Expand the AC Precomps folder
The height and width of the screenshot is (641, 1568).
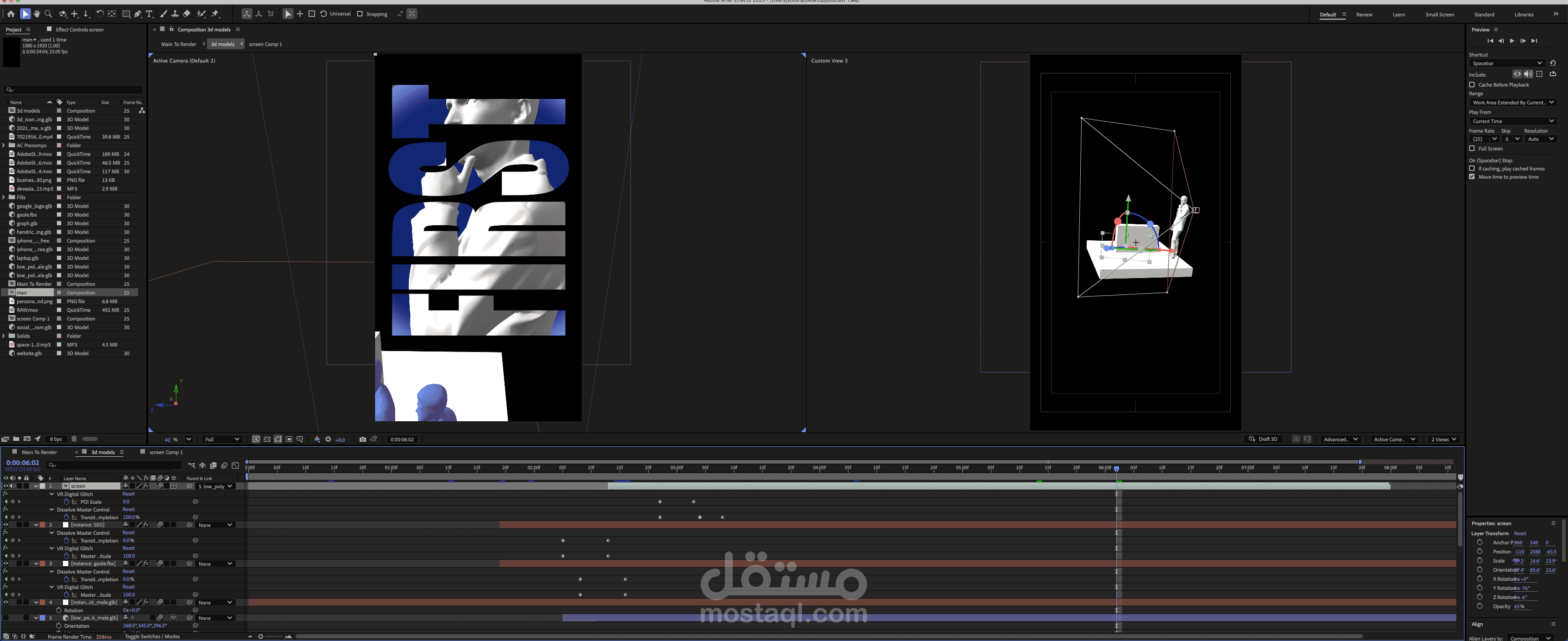coord(4,145)
